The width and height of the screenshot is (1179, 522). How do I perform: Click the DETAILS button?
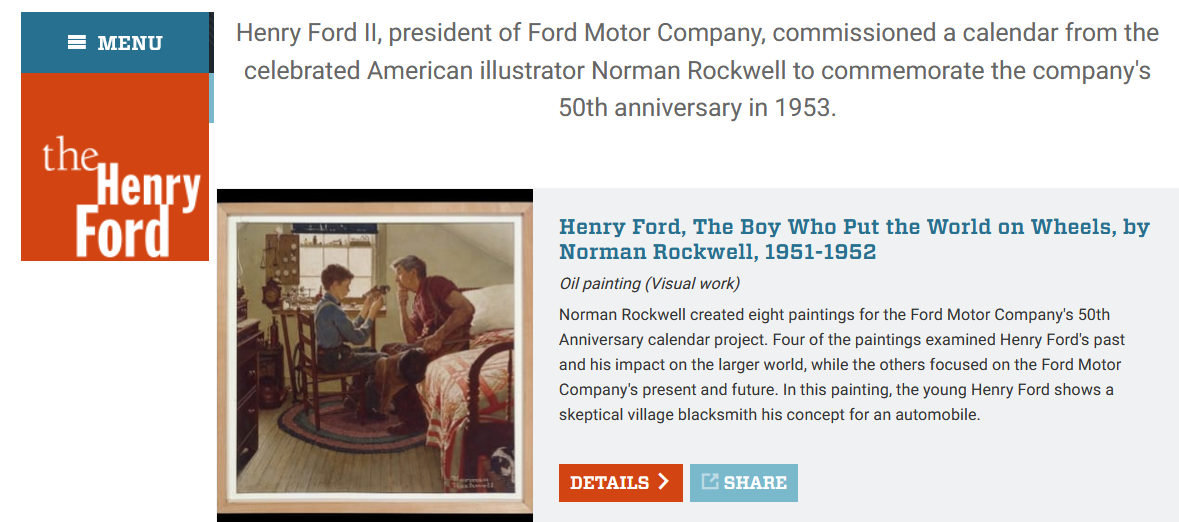coord(620,483)
